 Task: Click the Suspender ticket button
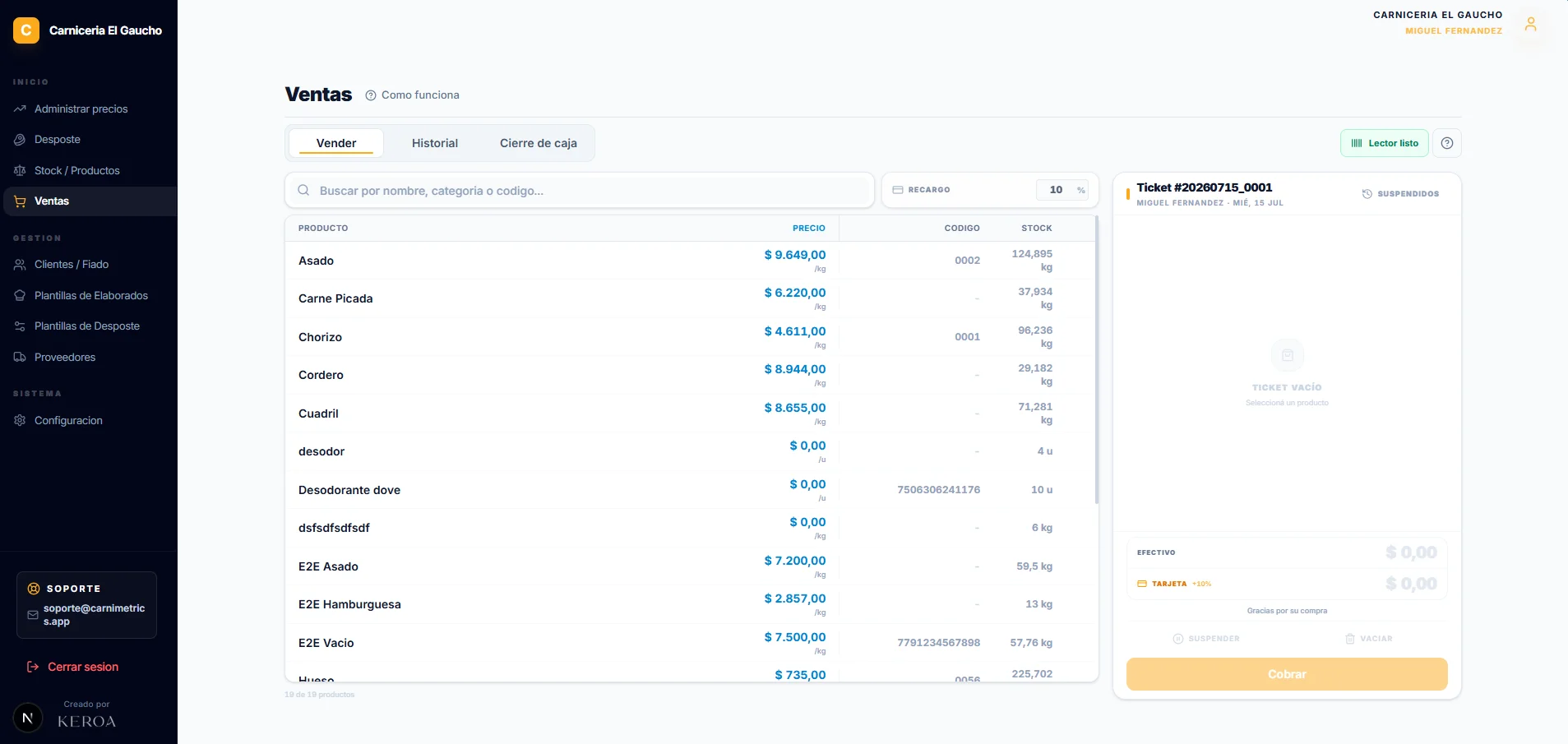[x=1206, y=639]
